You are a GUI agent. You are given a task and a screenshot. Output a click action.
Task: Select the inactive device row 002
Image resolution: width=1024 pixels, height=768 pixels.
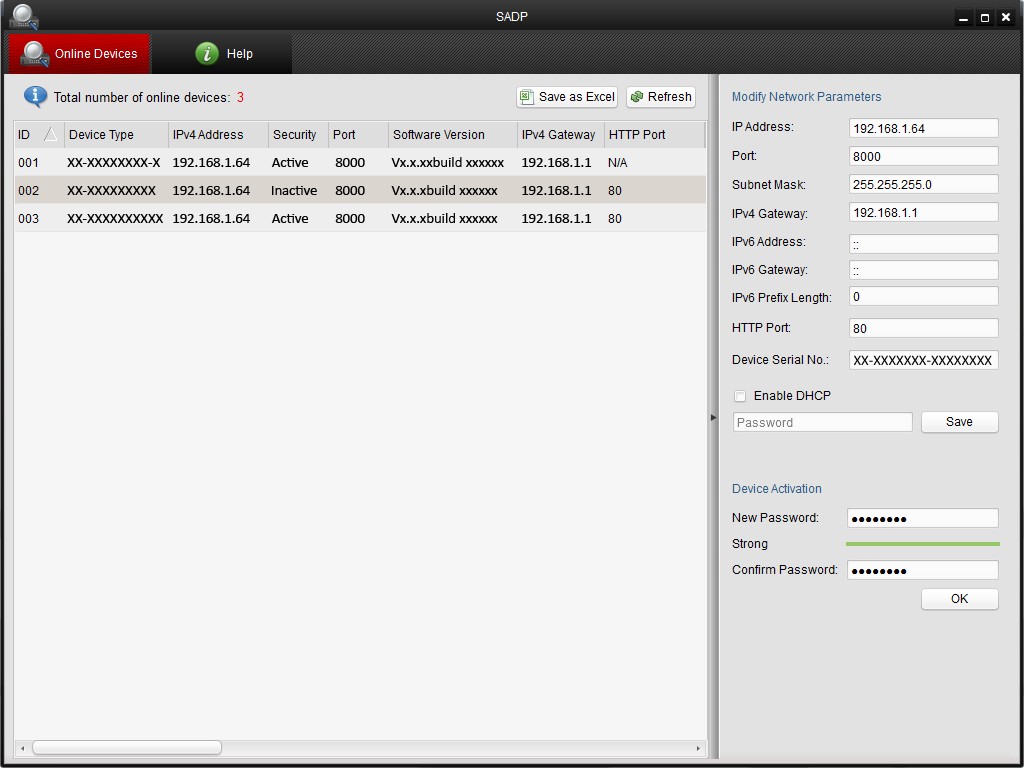pyautogui.click(x=360, y=190)
